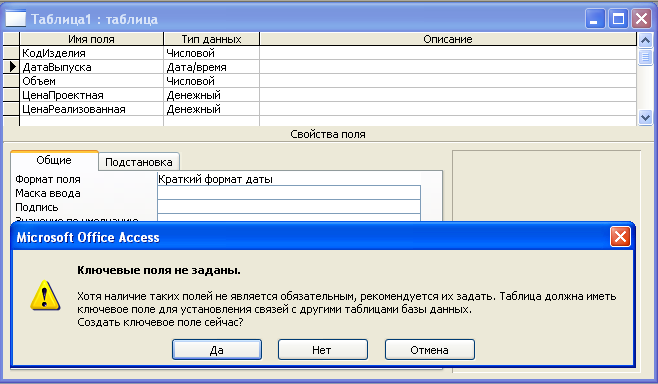
Task: Click the field list scrollbar thumb
Action: point(645,57)
